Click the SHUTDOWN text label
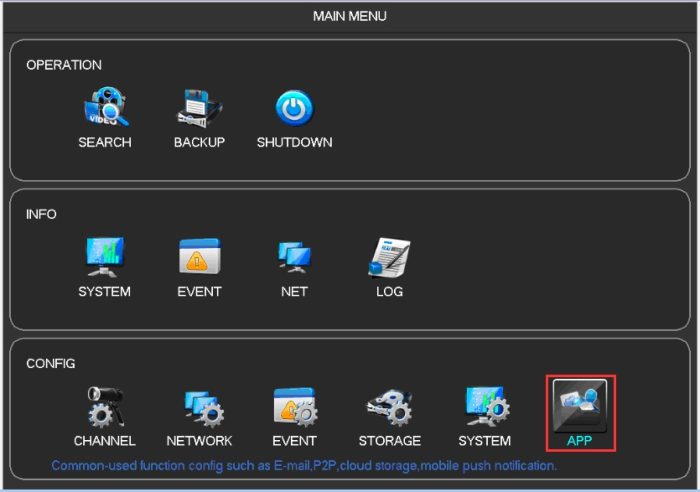The width and height of the screenshot is (700, 492). coord(294,142)
